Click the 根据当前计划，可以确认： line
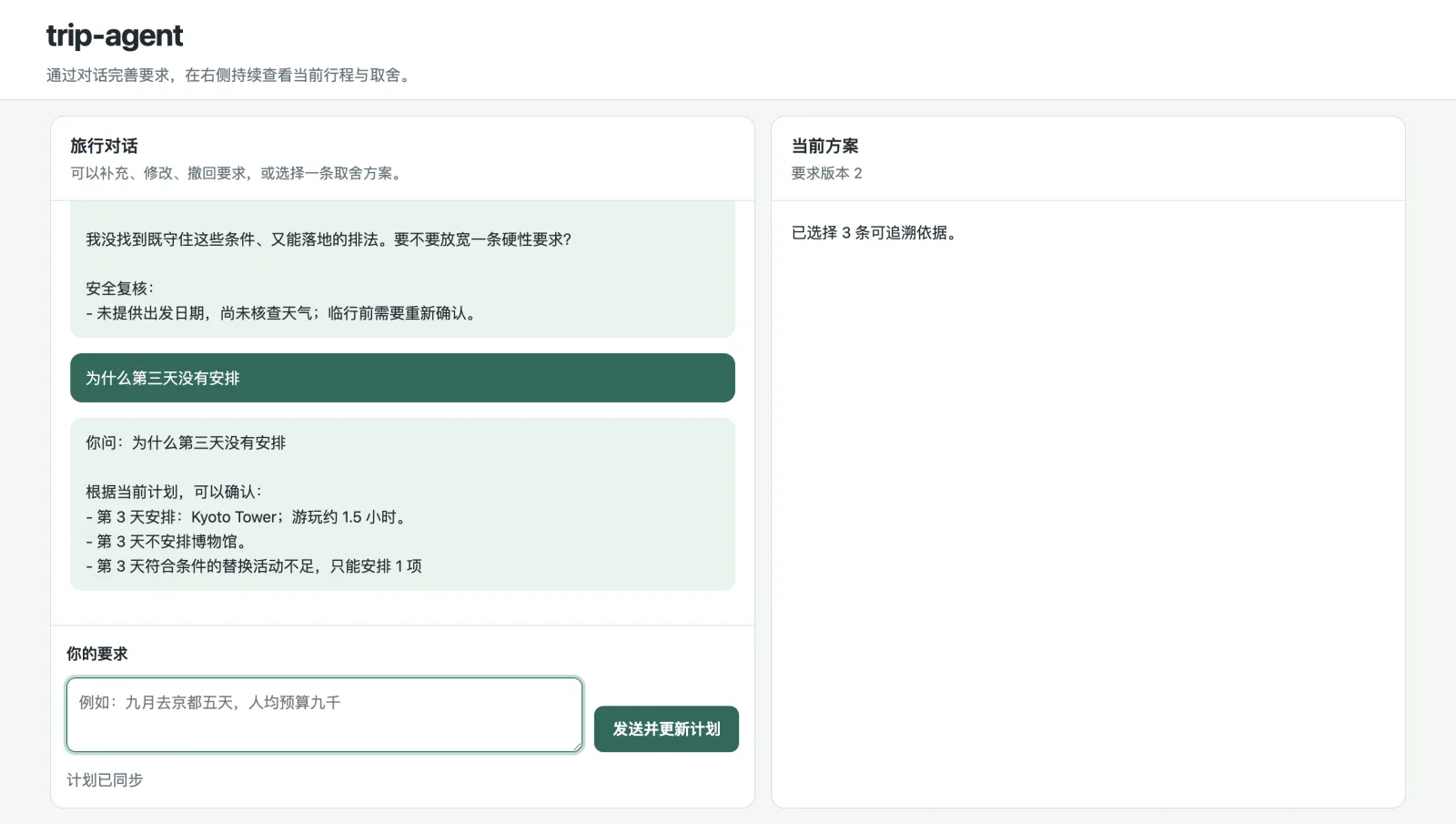This screenshot has width=1456, height=824. (174, 492)
